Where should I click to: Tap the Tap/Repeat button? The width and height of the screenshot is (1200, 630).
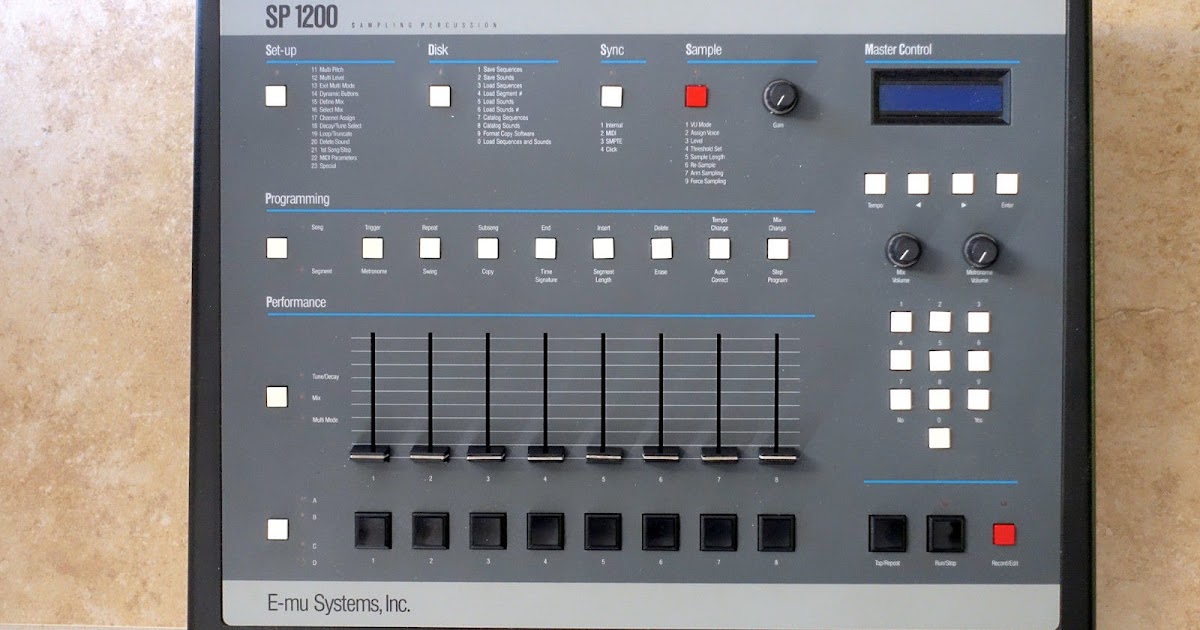click(886, 533)
